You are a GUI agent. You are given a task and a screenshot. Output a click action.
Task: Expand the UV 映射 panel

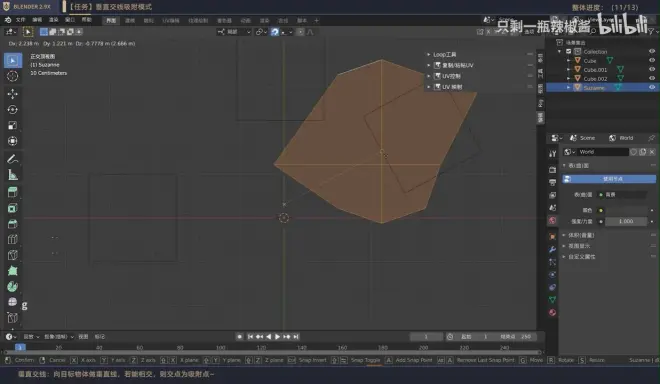428,87
